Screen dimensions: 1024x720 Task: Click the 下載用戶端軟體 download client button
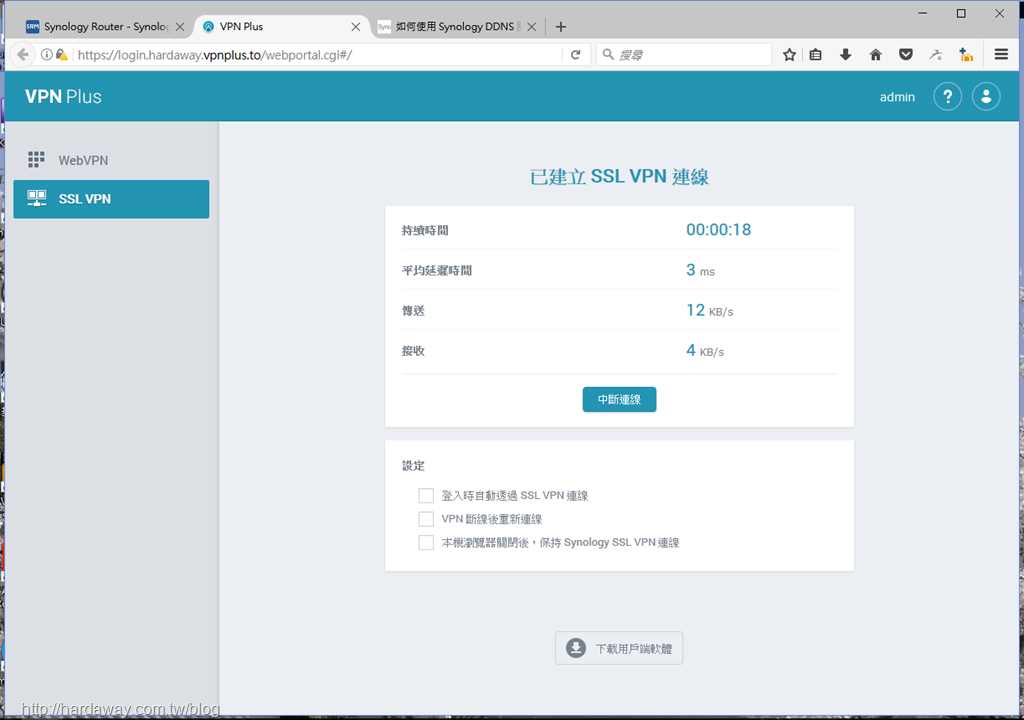(x=619, y=648)
